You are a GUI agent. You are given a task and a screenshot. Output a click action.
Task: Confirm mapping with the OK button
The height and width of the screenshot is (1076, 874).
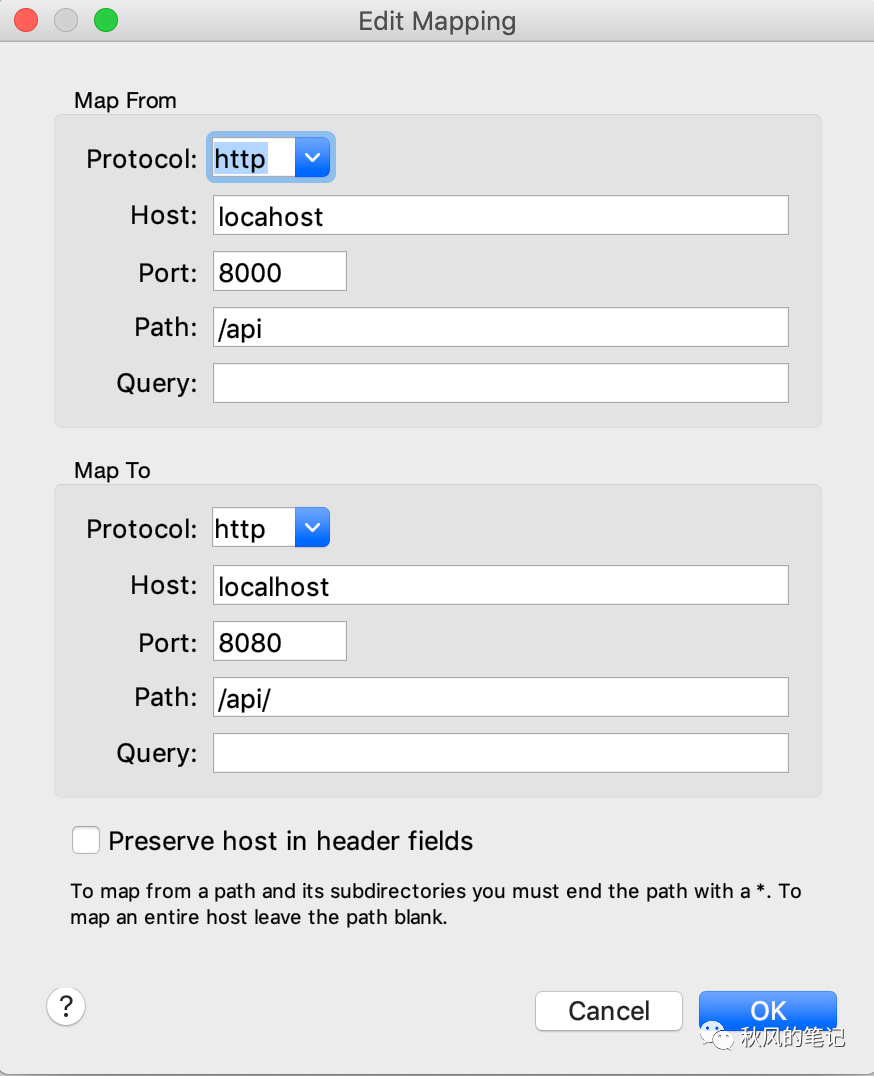point(768,1010)
